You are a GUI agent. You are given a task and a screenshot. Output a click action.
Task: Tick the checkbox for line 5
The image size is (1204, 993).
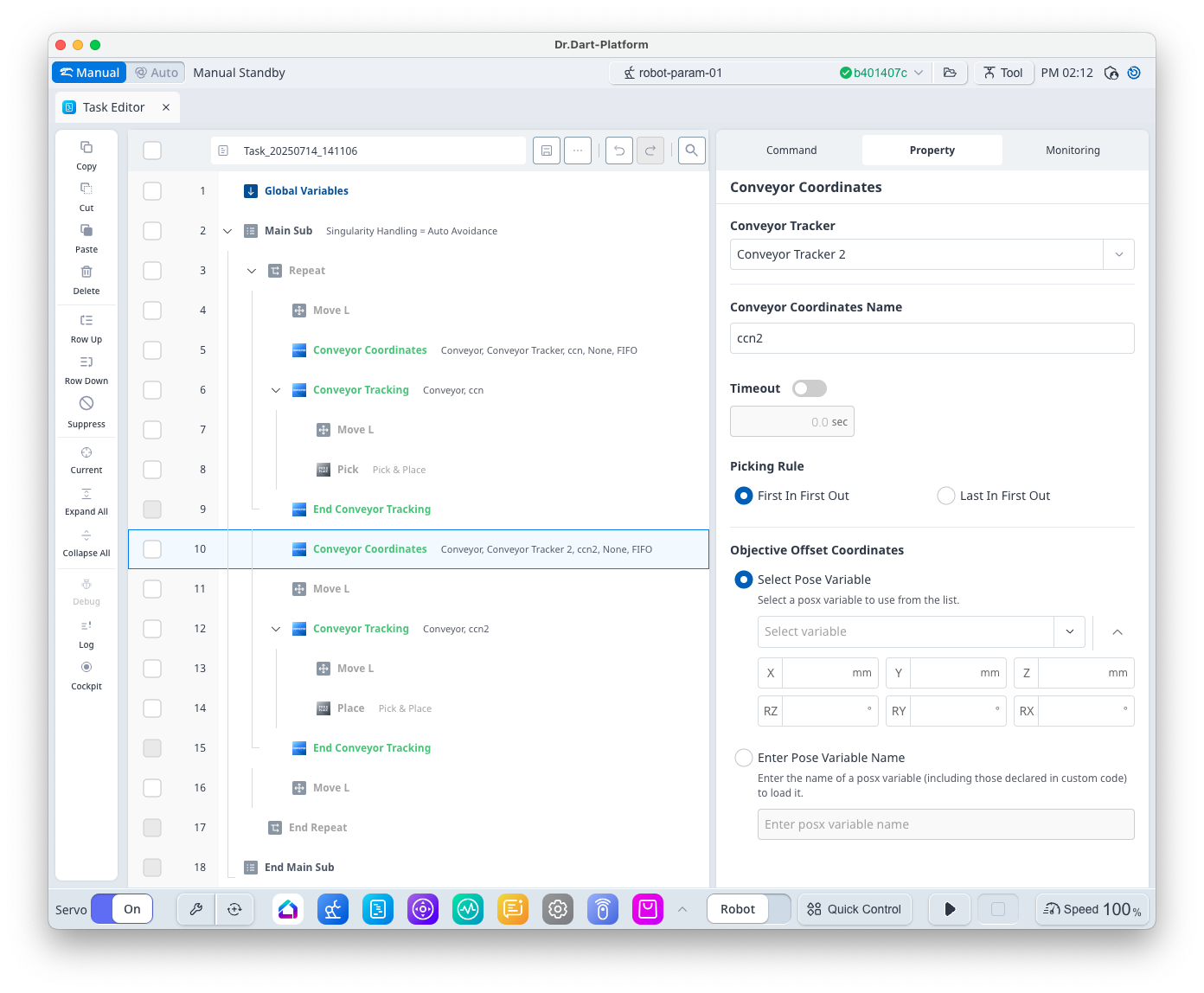click(152, 350)
